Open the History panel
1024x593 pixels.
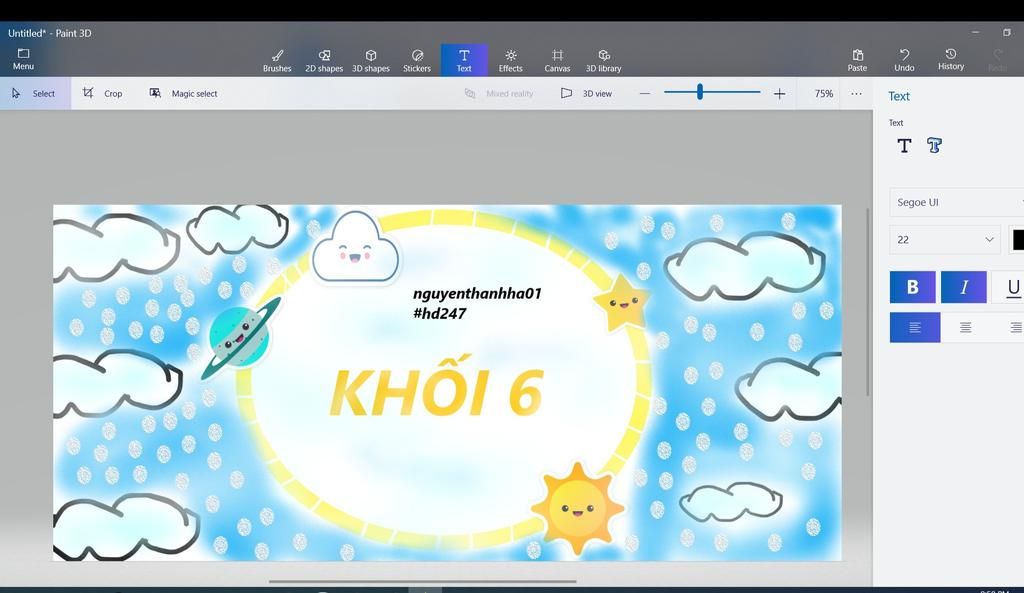(x=951, y=60)
